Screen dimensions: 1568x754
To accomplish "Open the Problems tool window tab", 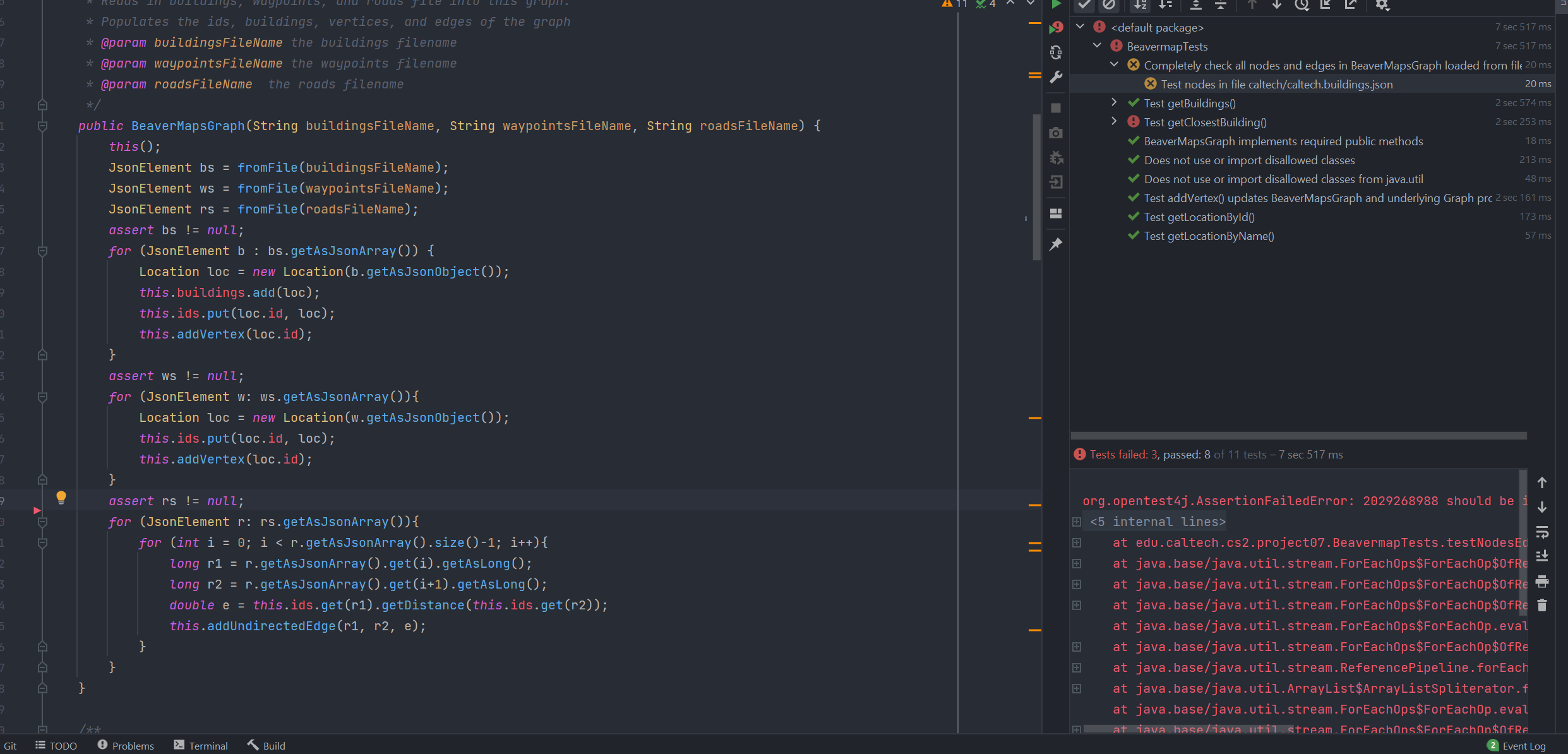I will click(x=126, y=746).
